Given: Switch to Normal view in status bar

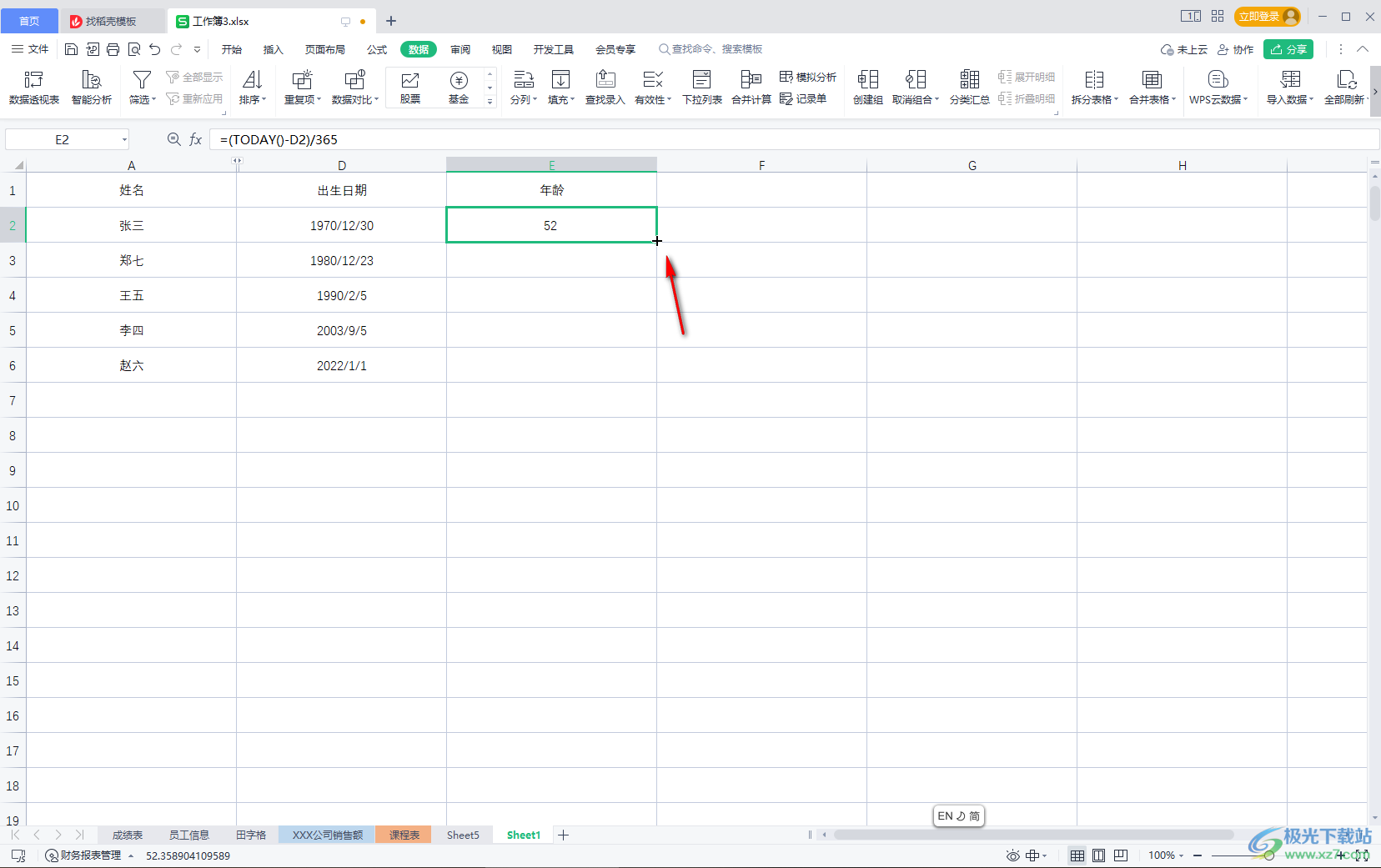Looking at the screenshot, I should pos(1077,855).
